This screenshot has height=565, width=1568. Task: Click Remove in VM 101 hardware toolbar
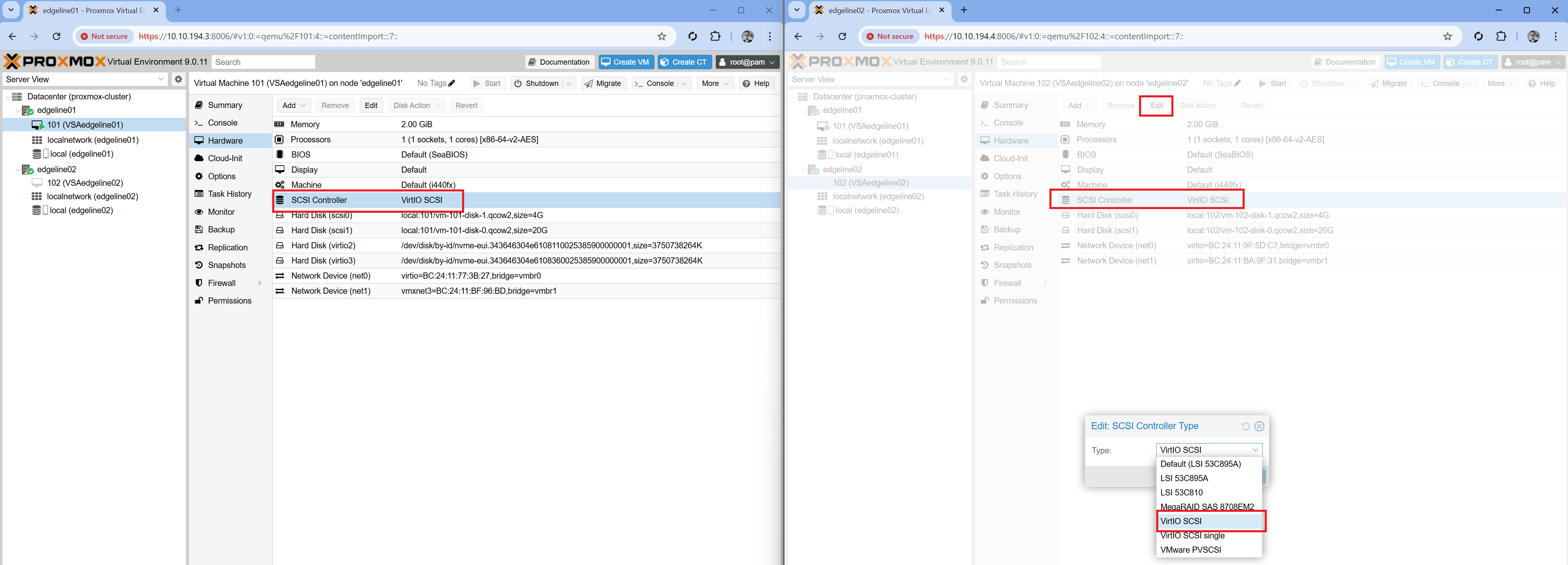[x=335, y=105]
